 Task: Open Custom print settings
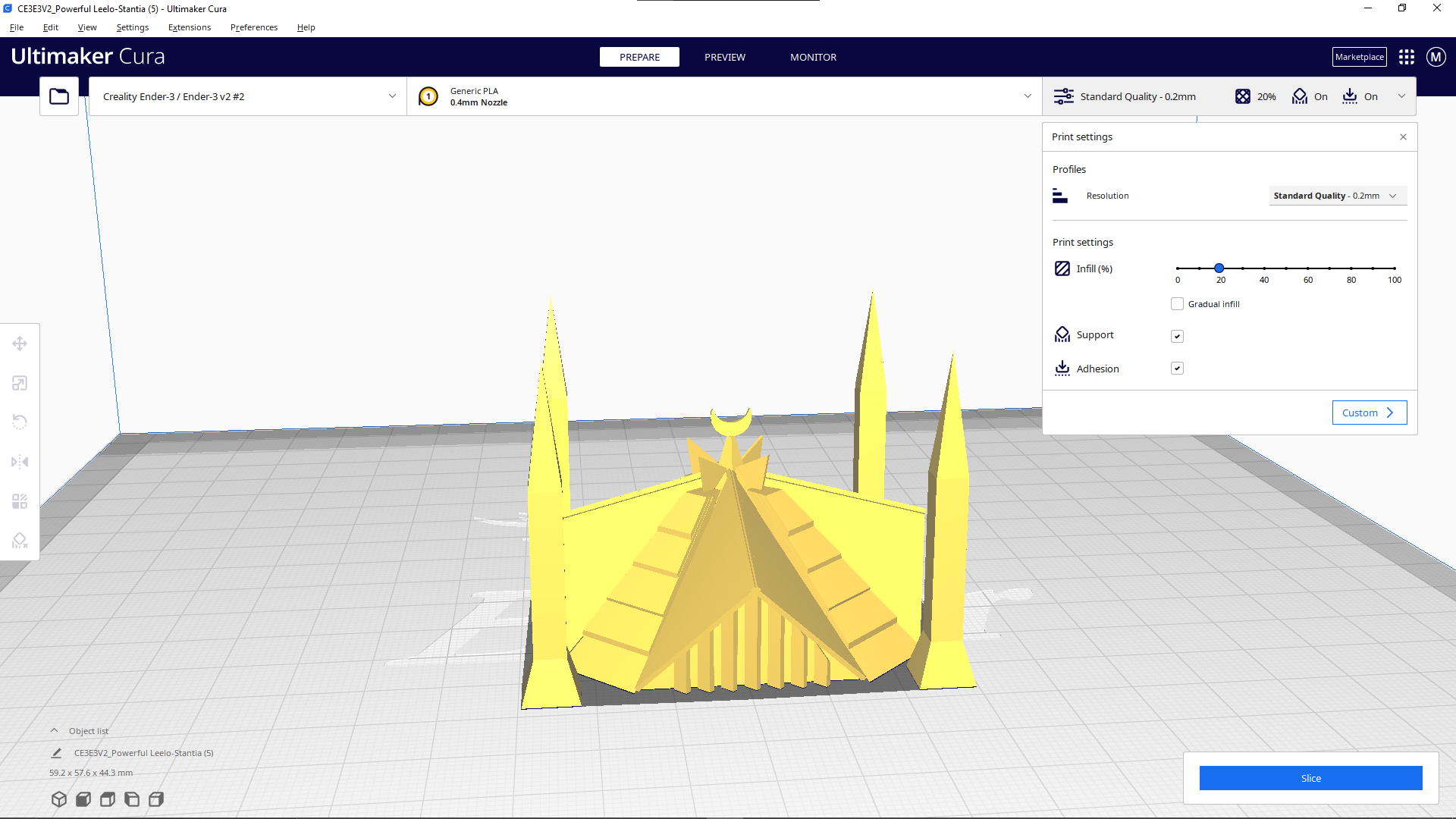click(1368, 412)
